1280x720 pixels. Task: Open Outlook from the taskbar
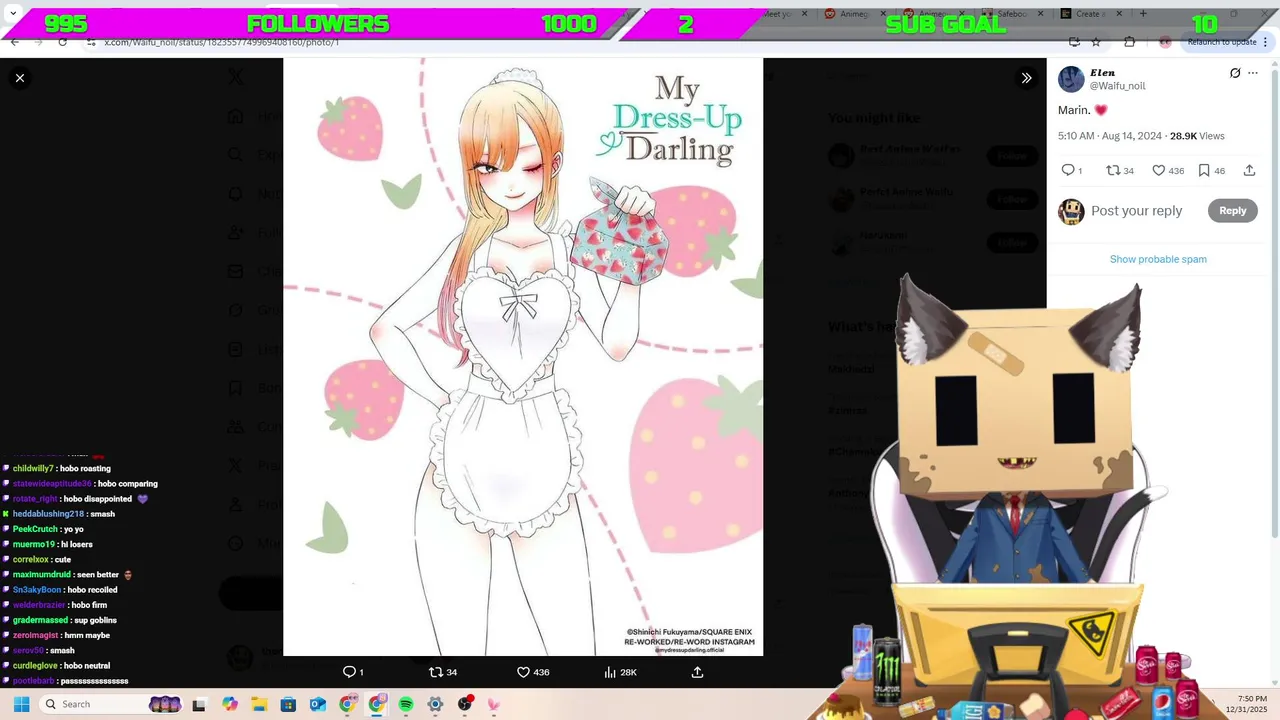tap(317, 704)
